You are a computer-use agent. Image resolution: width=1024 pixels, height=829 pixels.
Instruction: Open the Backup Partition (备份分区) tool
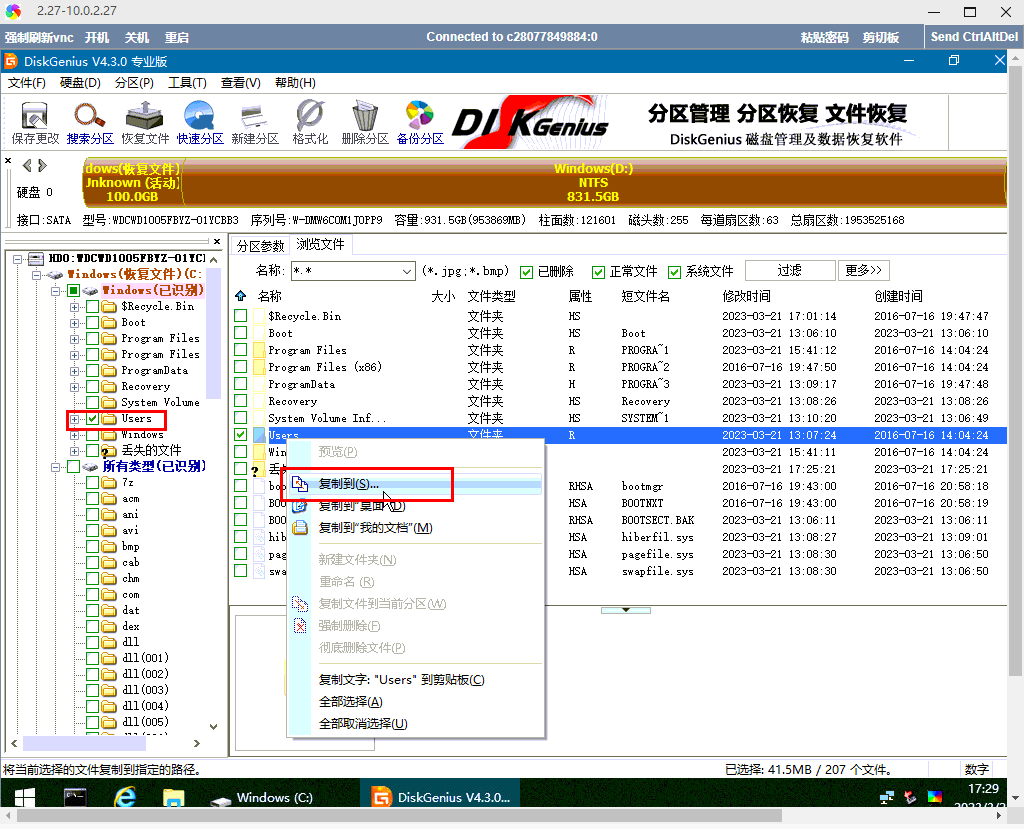coord(419,122)
